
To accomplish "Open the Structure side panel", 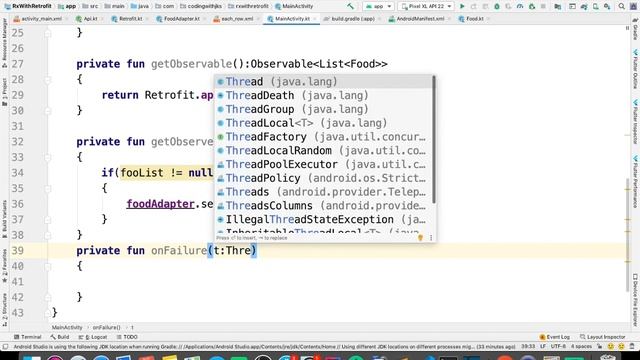I will click(4, 310).
